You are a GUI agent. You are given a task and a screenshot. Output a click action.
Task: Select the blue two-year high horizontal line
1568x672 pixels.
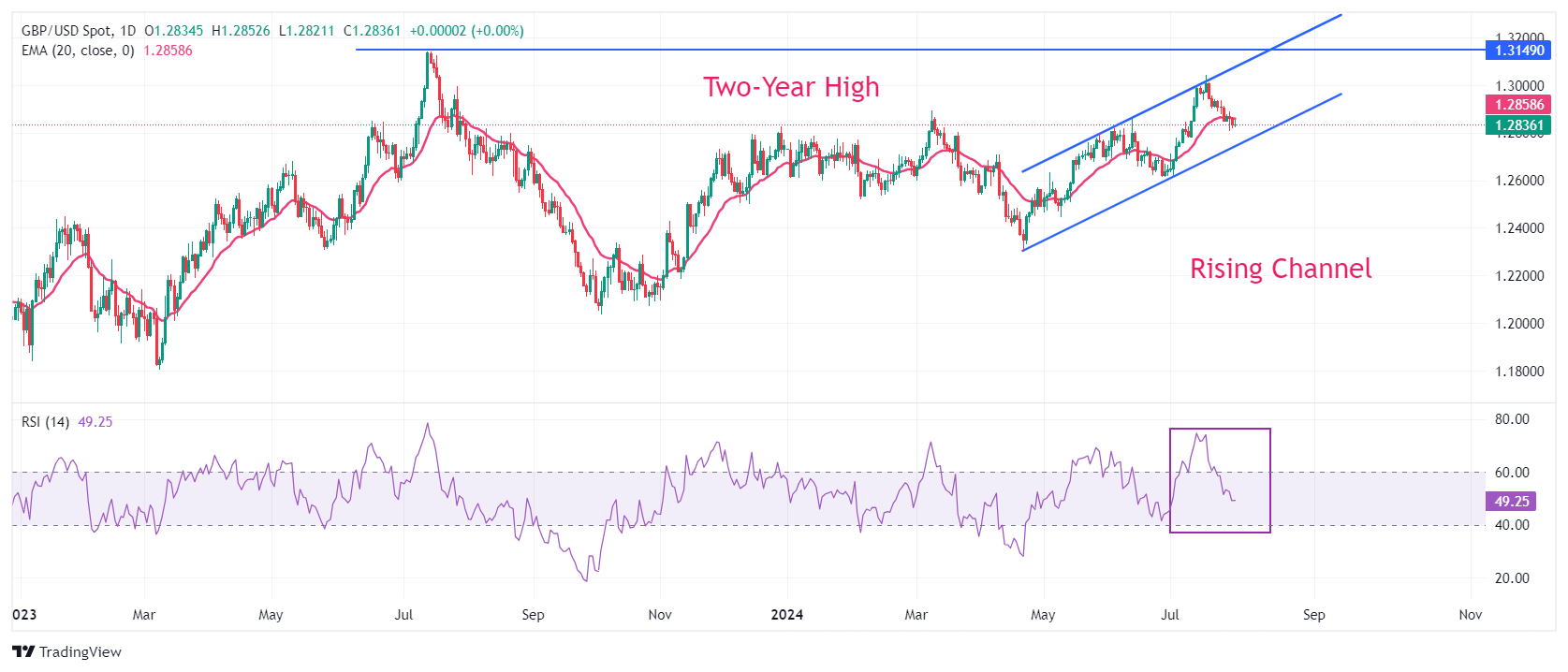click(x=917, y=50)
